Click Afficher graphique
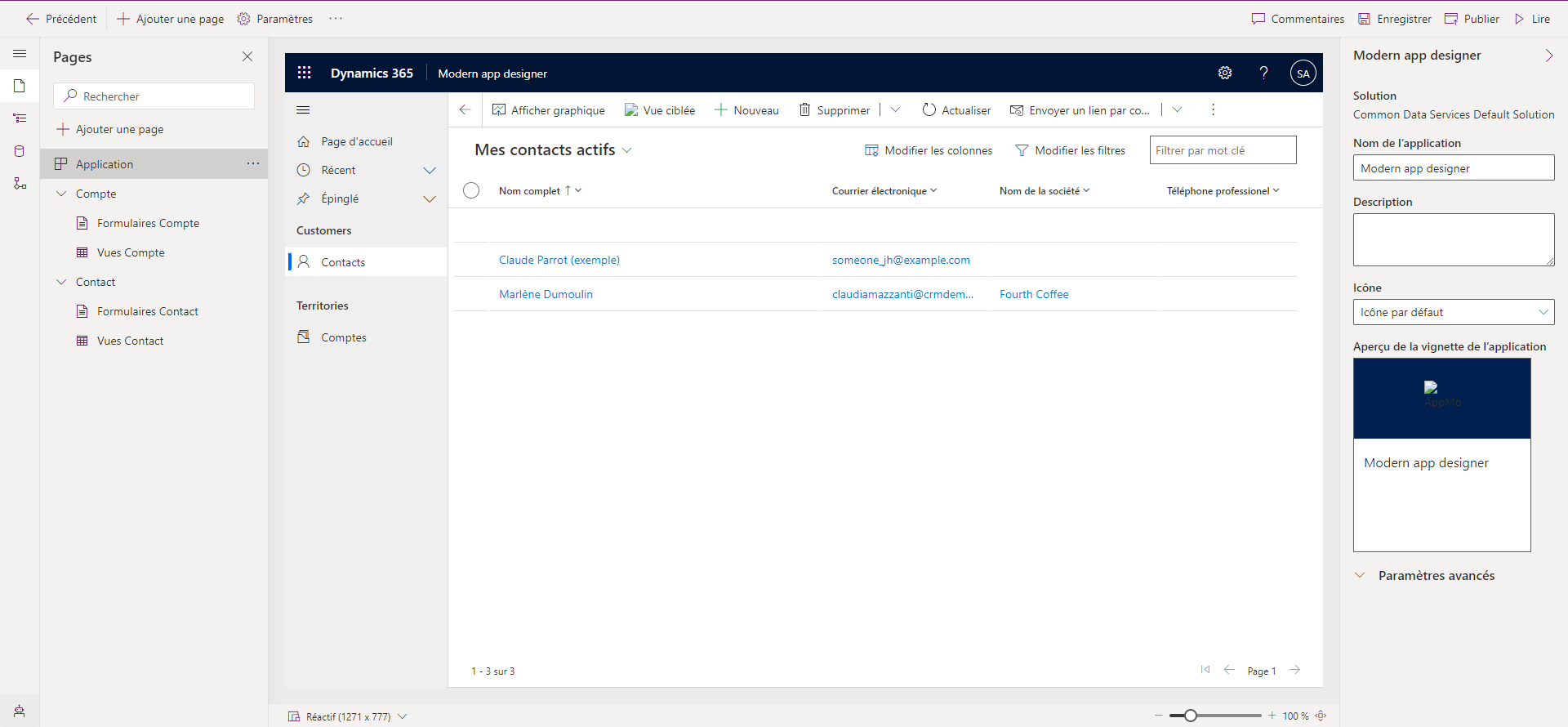 pos(548,109)
